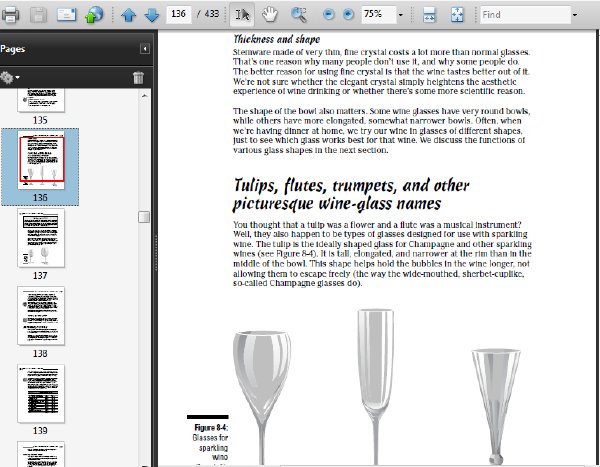The image size is (600, 467).
Task: Click the total page count '433' label
Action: point(212,14)
